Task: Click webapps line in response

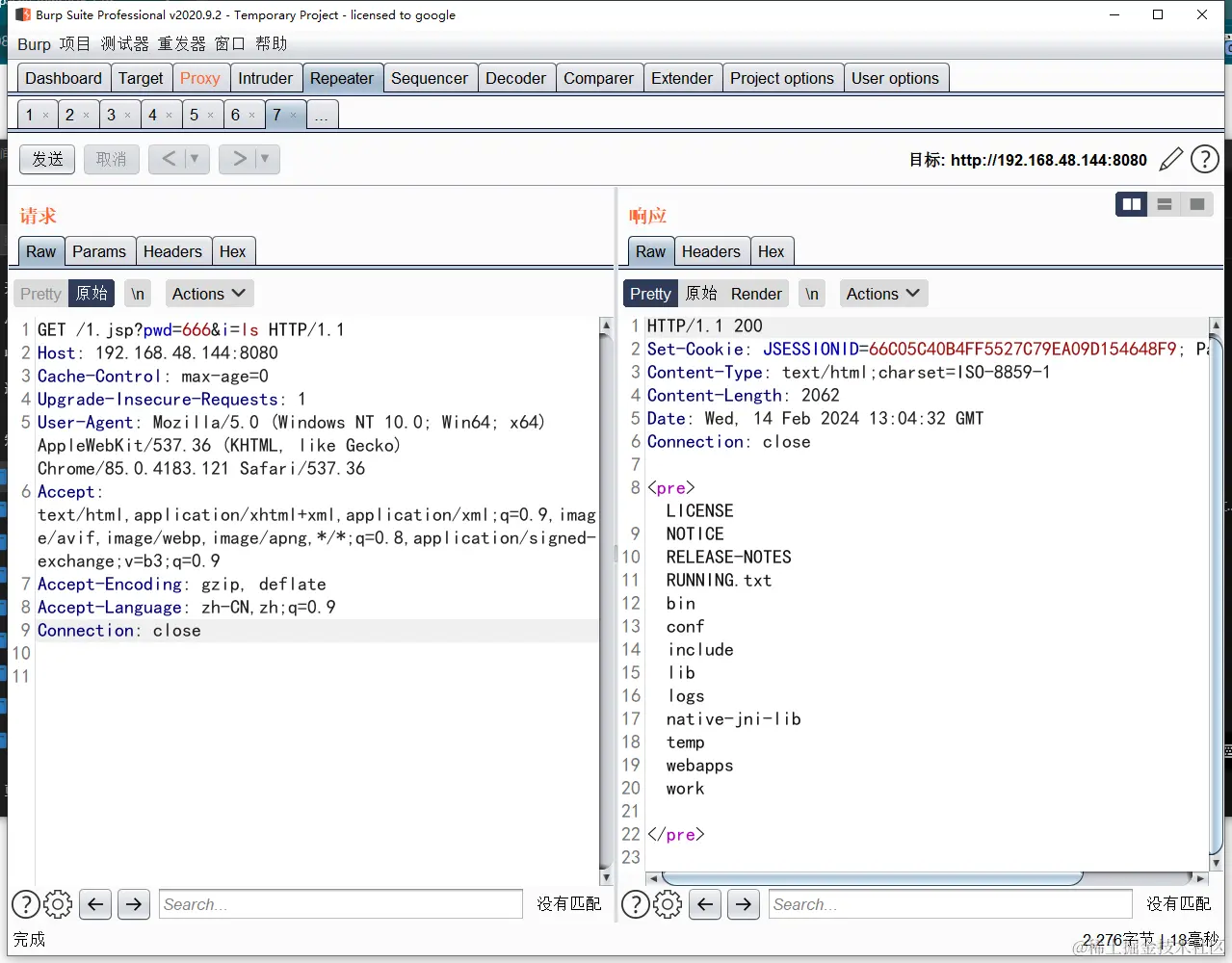Action: pos(699,766)
